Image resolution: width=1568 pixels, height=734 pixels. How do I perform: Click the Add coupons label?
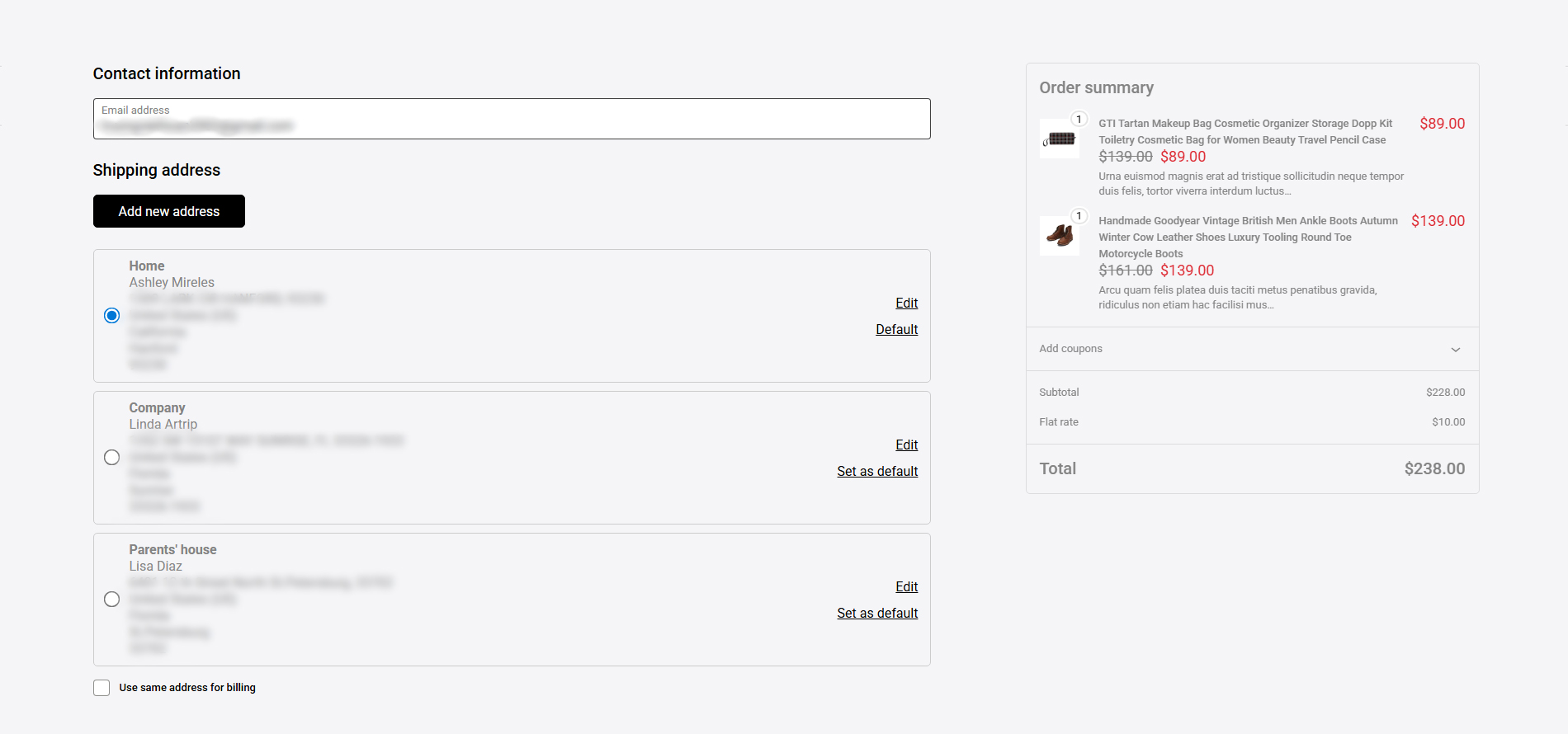1070,349
